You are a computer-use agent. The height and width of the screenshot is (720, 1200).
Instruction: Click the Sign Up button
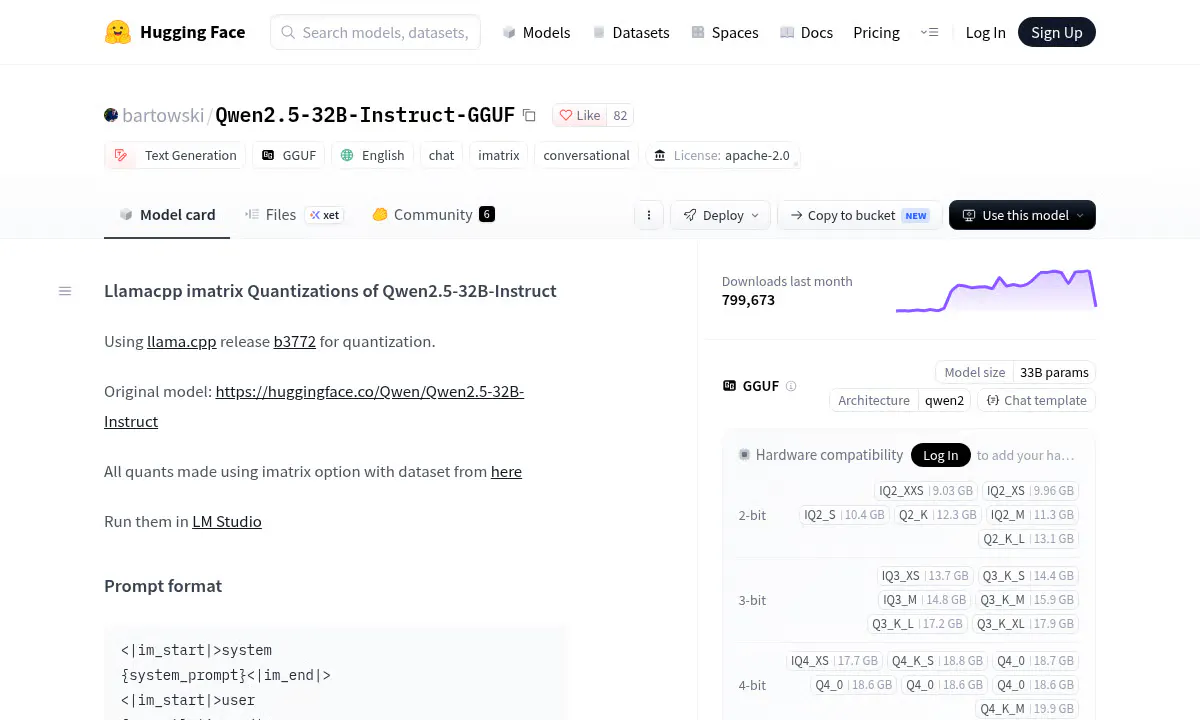[x=1057, y=32]
